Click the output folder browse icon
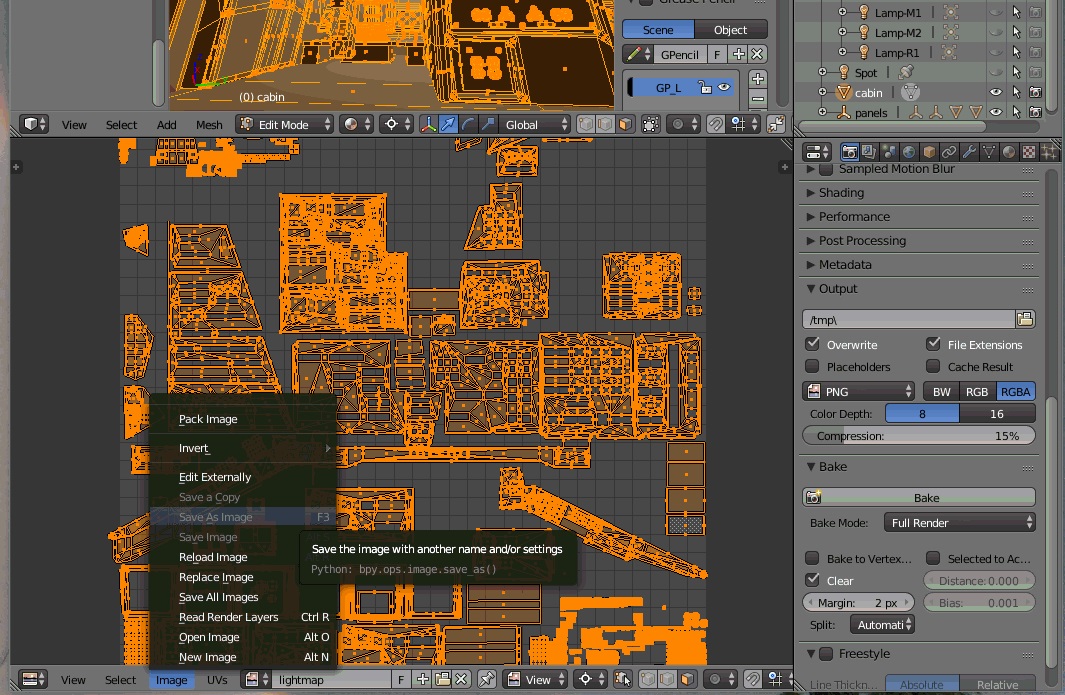The width and height of the screenshot is (1065, 695). [1026, 319]
